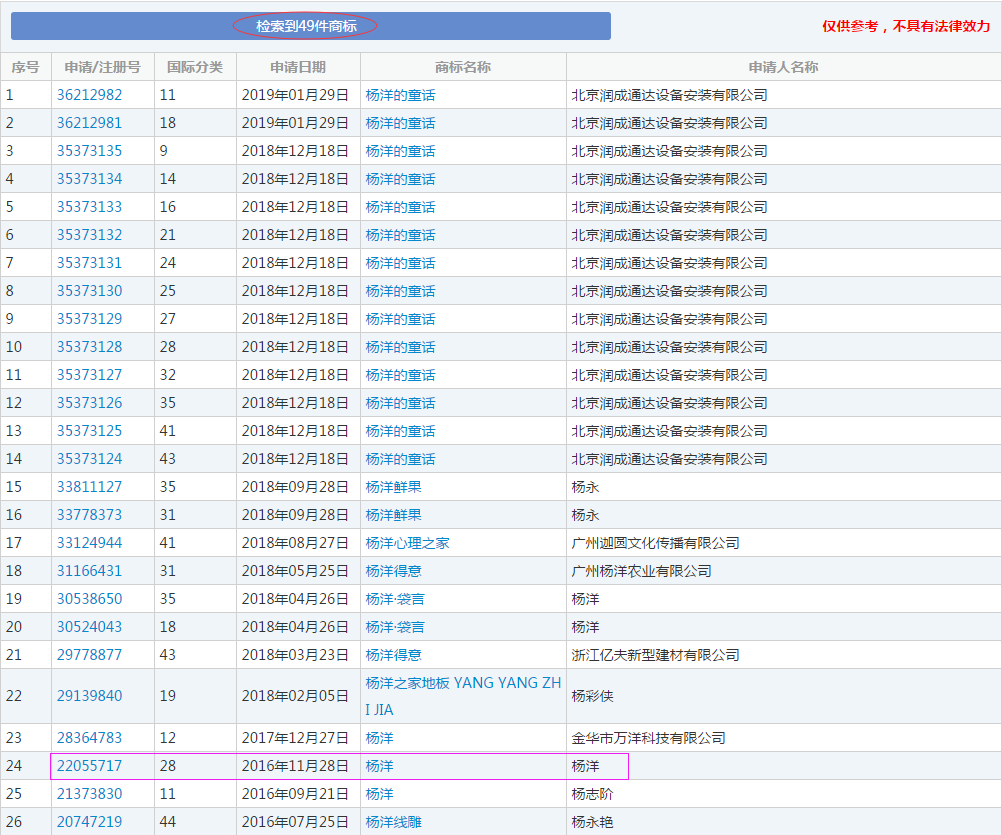Open registration number 29778877 link
The image size is (1002, 835).
89,655
